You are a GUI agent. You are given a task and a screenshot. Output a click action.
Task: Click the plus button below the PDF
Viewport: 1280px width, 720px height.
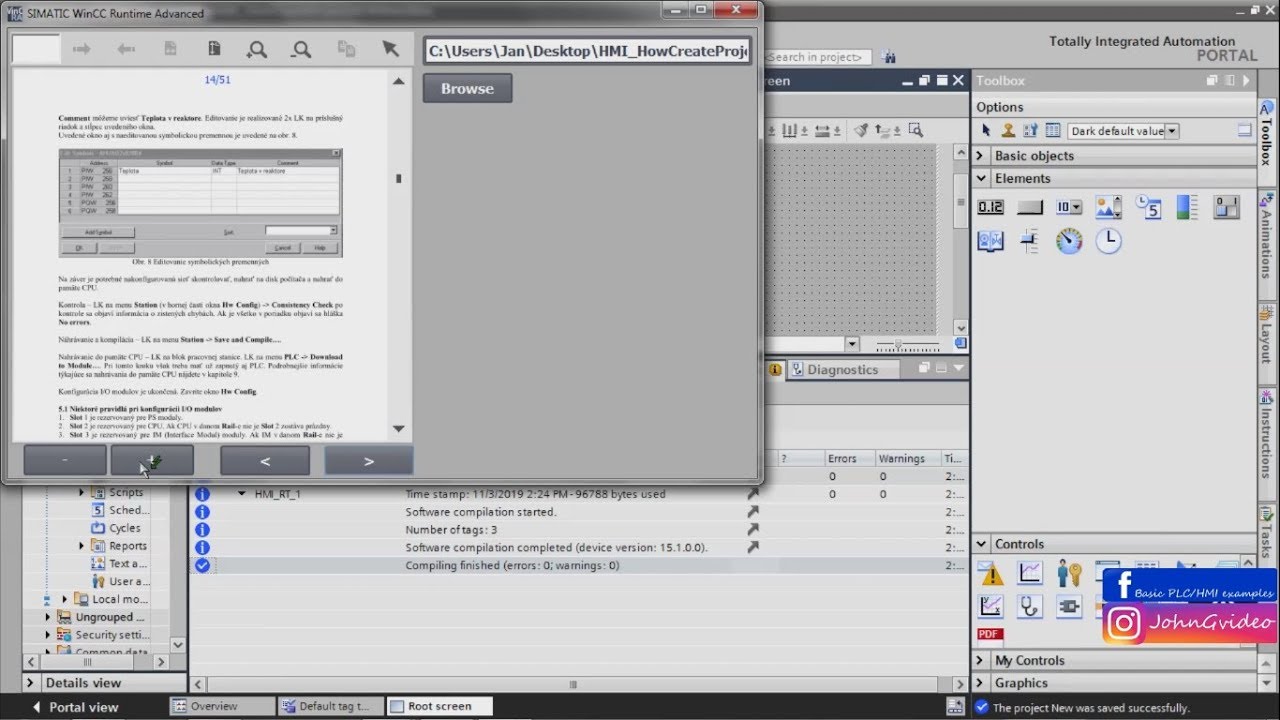pos(152,461)
